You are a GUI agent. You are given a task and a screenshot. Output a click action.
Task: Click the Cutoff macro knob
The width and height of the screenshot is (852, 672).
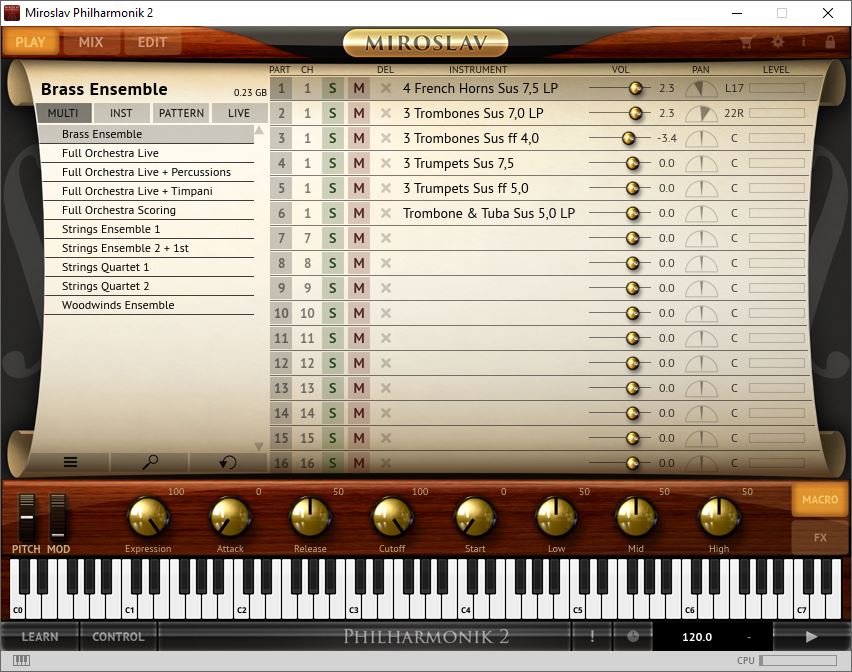click(392, 517)
